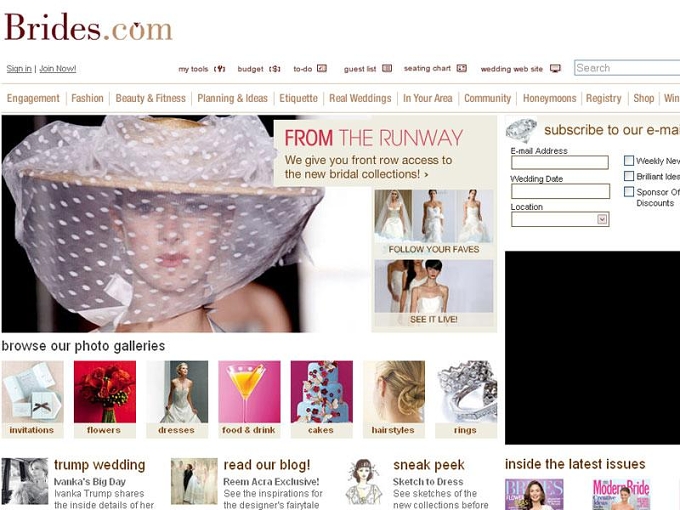Open the dresses photo gallery
The width and height of the screenshot is (680, 510).
click(x=177, y=399)
